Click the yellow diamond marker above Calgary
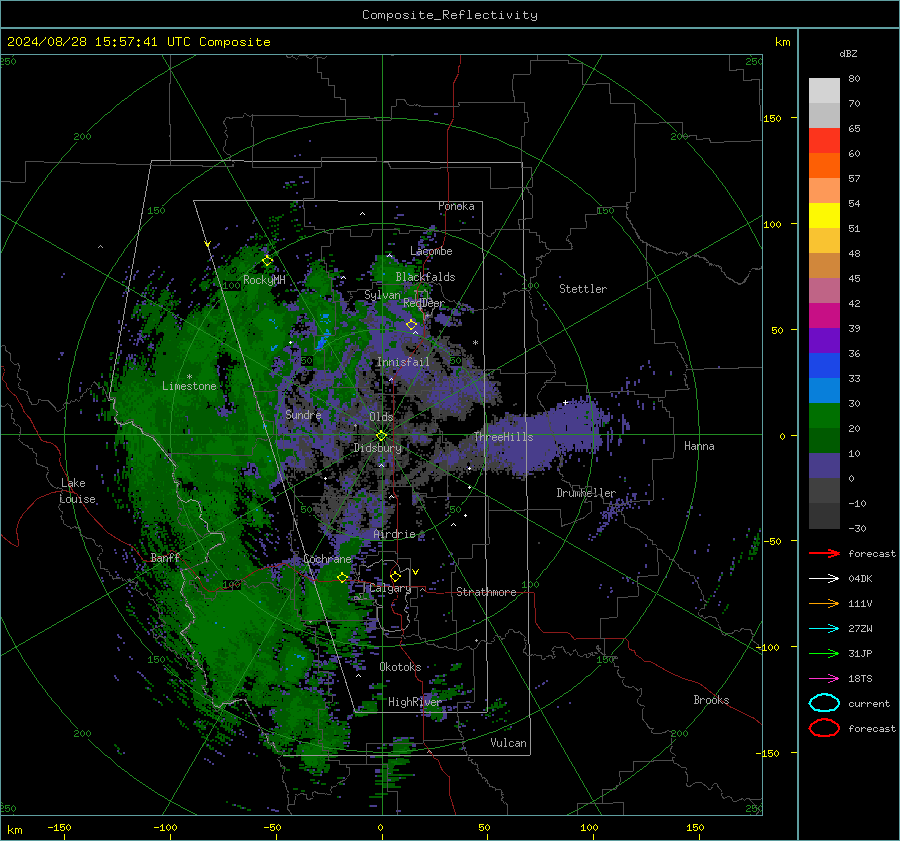 (x=395, y=576)
